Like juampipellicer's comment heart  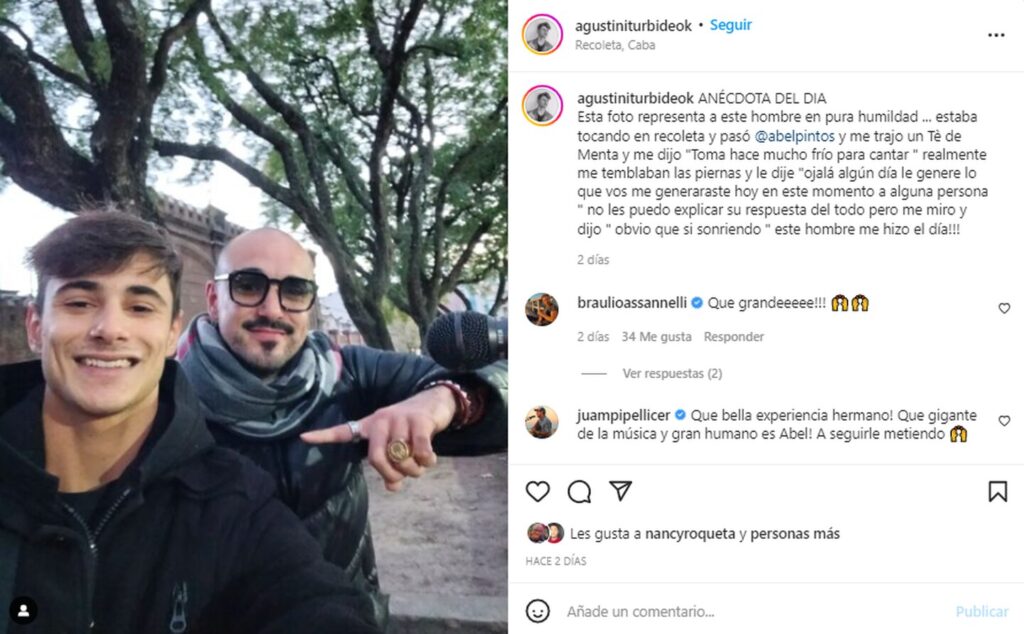click(1004, 421)
